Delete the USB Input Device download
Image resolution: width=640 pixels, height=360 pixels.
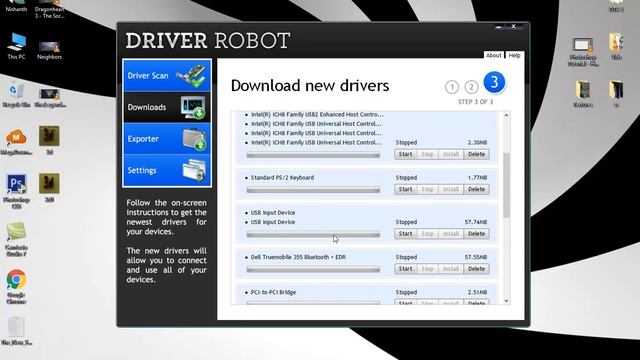tap(476, 234)
